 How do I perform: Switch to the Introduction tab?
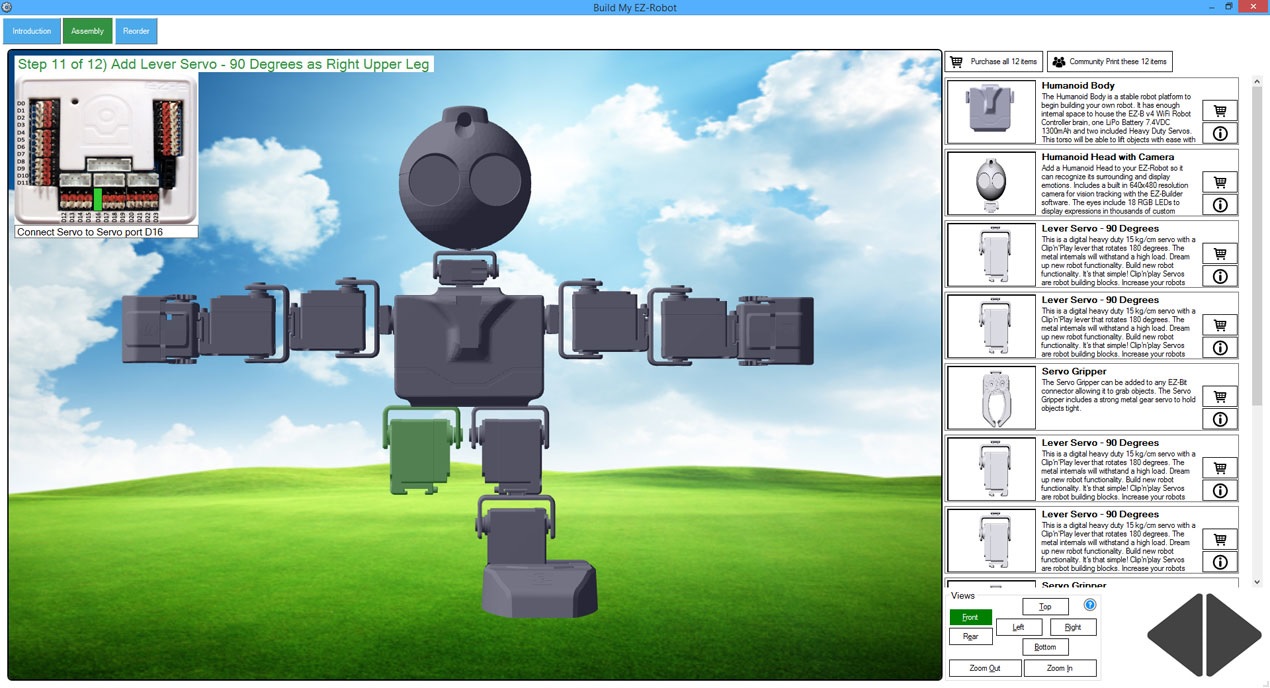tap(31, 31)
